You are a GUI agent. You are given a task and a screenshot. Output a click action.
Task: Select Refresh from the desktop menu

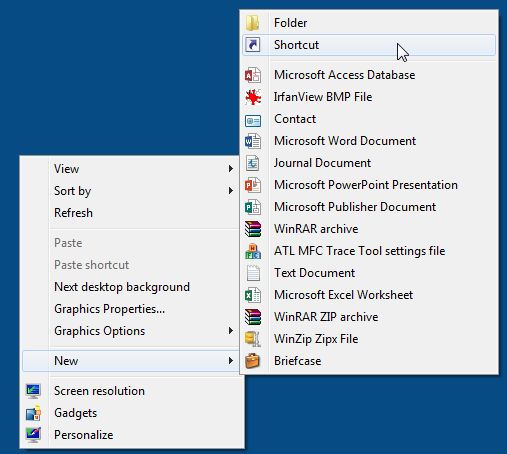point(132,213)
